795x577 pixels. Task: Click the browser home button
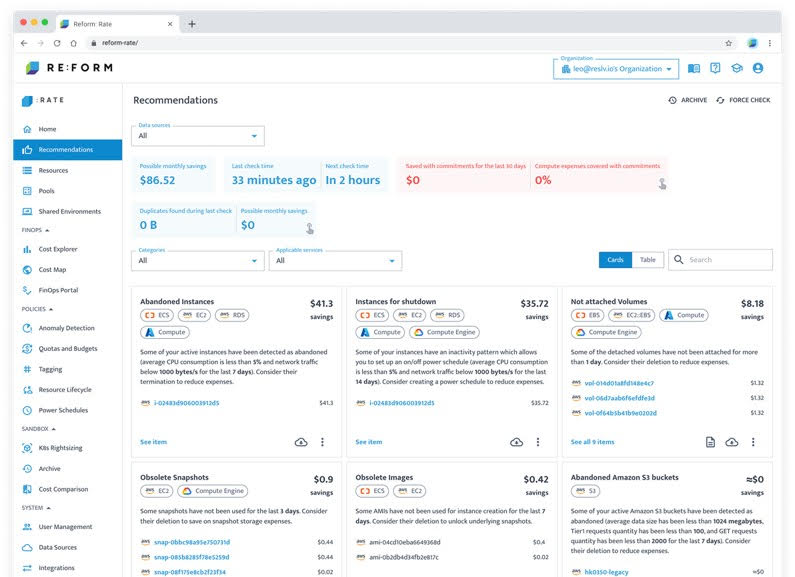coord(74,43)
